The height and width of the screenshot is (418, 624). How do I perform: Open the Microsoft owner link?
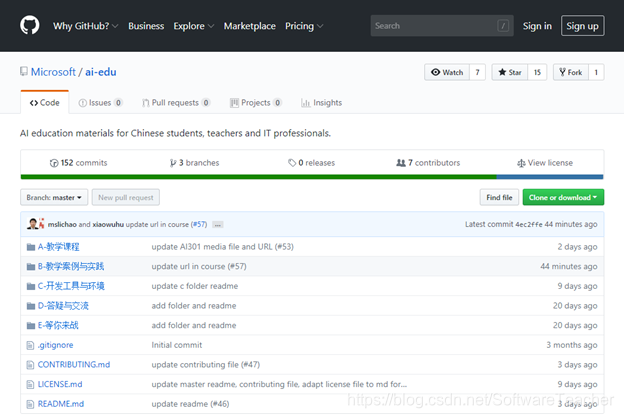[53, 72]
